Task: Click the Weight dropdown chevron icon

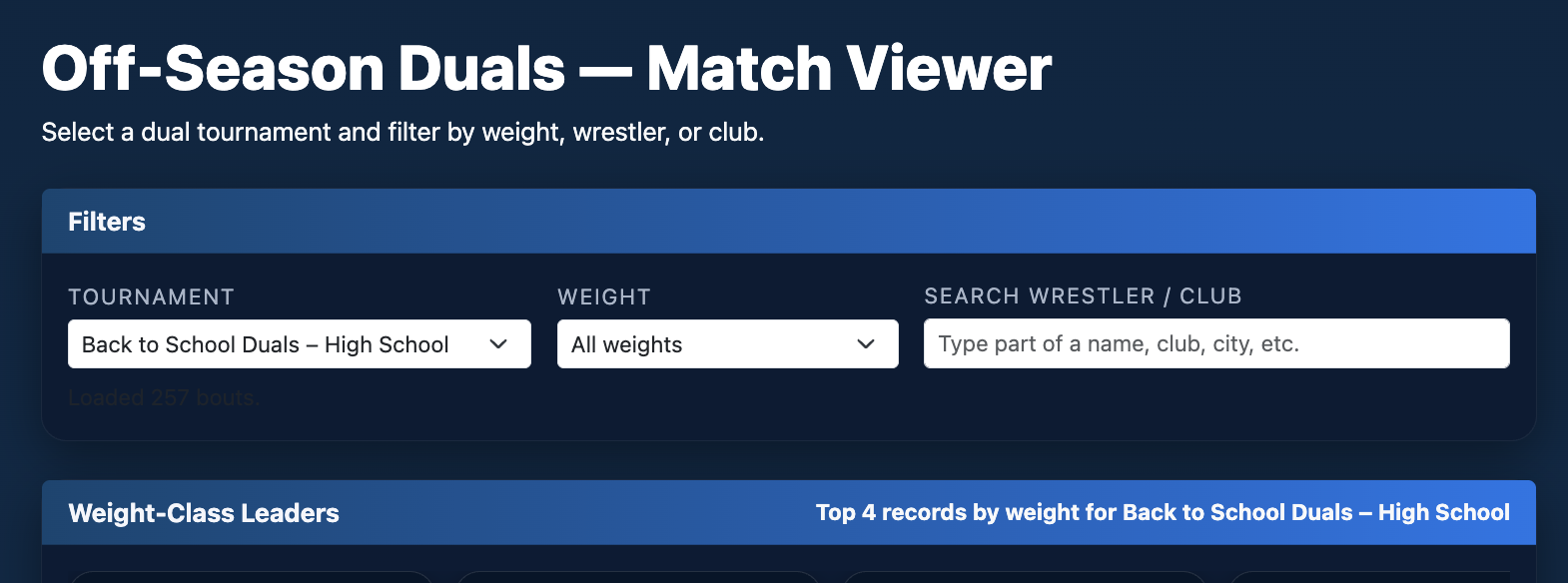Action: 865,344
